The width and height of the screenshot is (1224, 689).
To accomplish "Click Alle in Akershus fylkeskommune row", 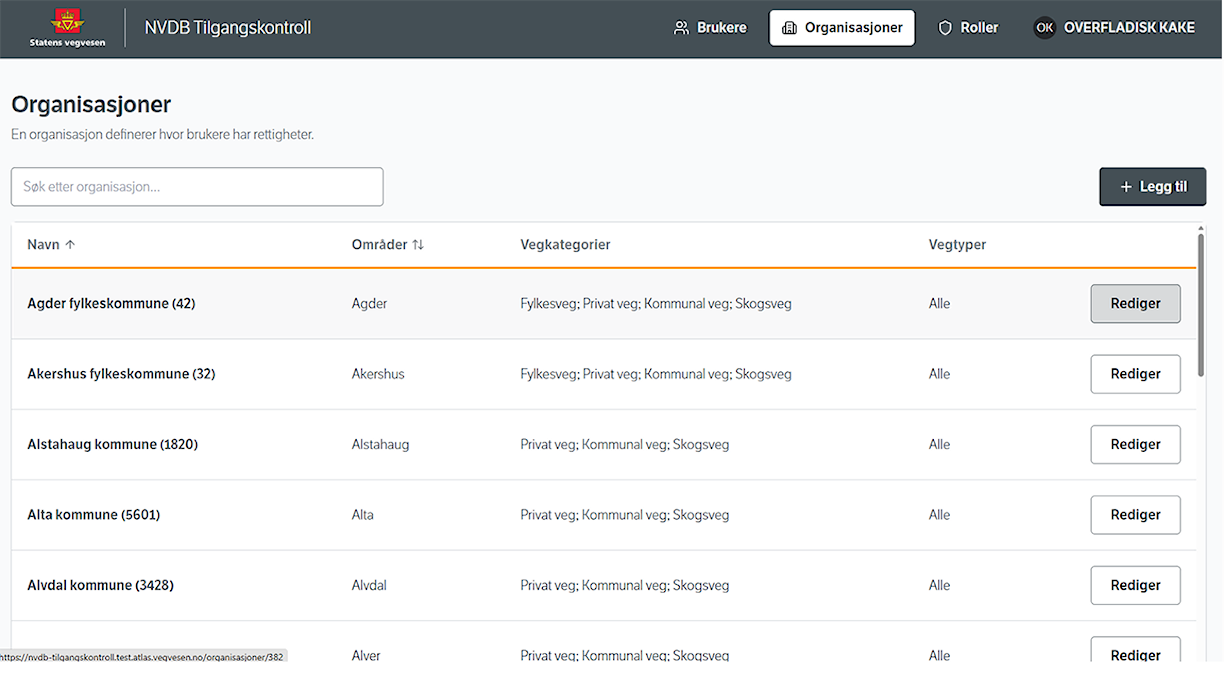I will 939,374.
